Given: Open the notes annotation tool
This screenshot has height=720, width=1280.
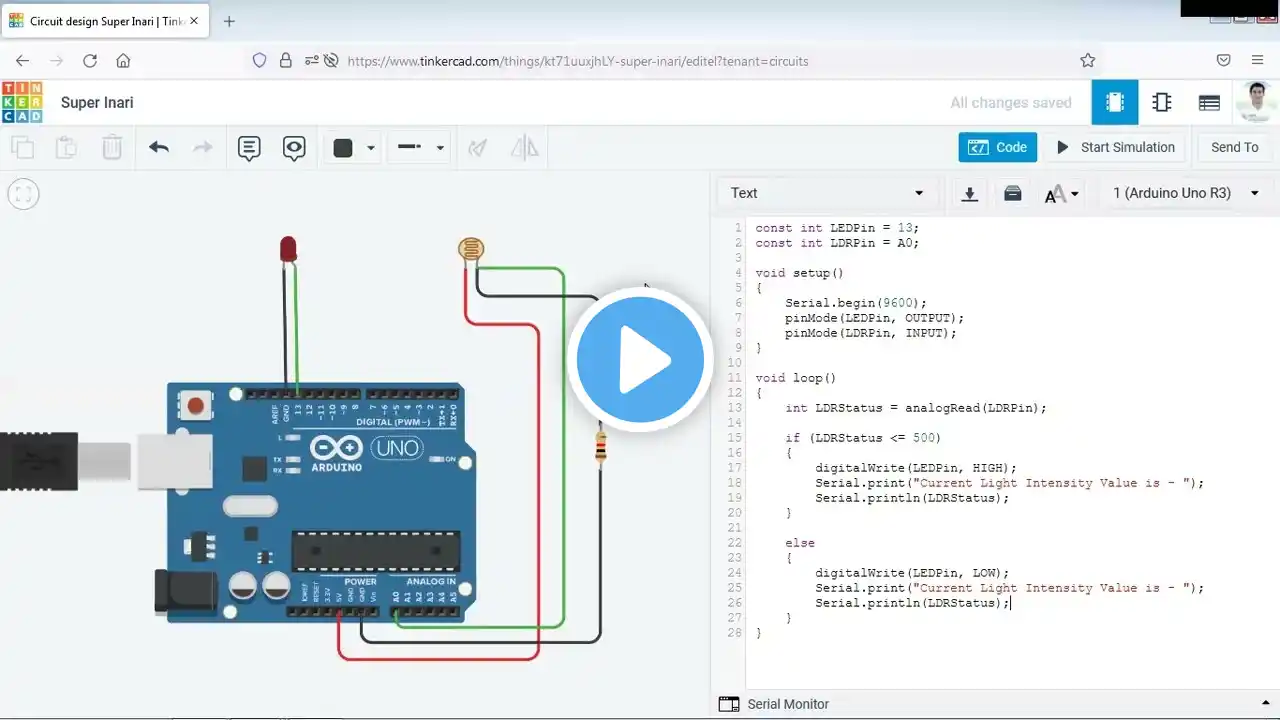Looking at the screenshot, I should click(249, 148).
